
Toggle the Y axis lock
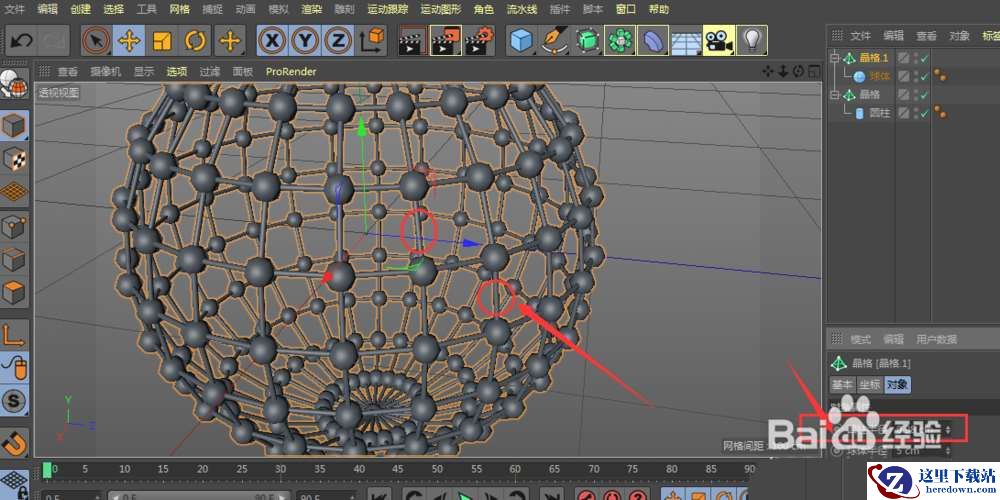coord(305,41)
